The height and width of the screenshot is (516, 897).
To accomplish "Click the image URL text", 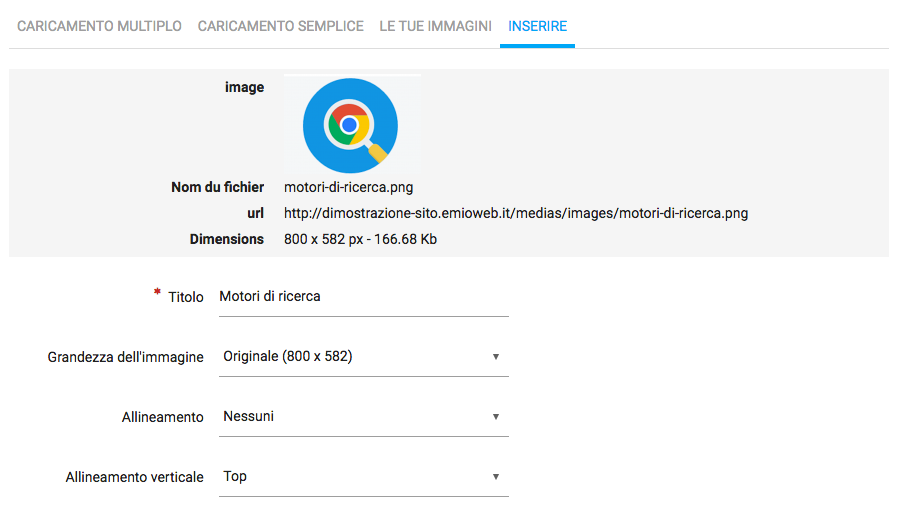I will 516,213.
